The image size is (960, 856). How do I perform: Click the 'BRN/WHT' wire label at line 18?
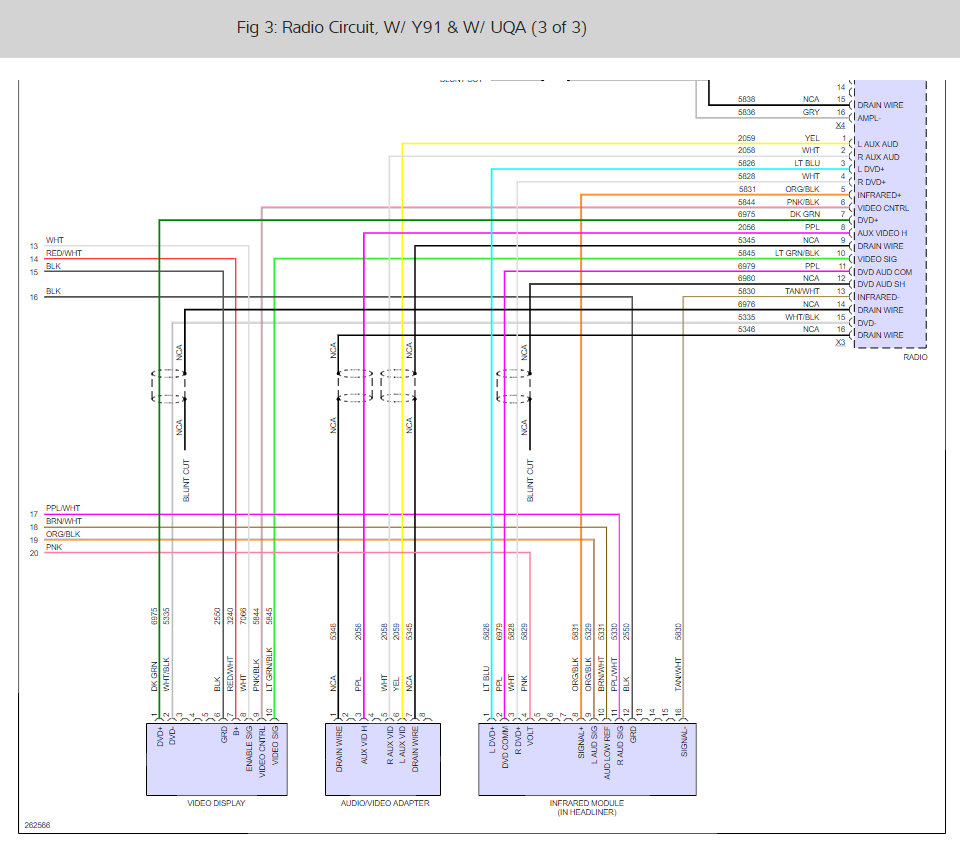(x=64, y=521)
